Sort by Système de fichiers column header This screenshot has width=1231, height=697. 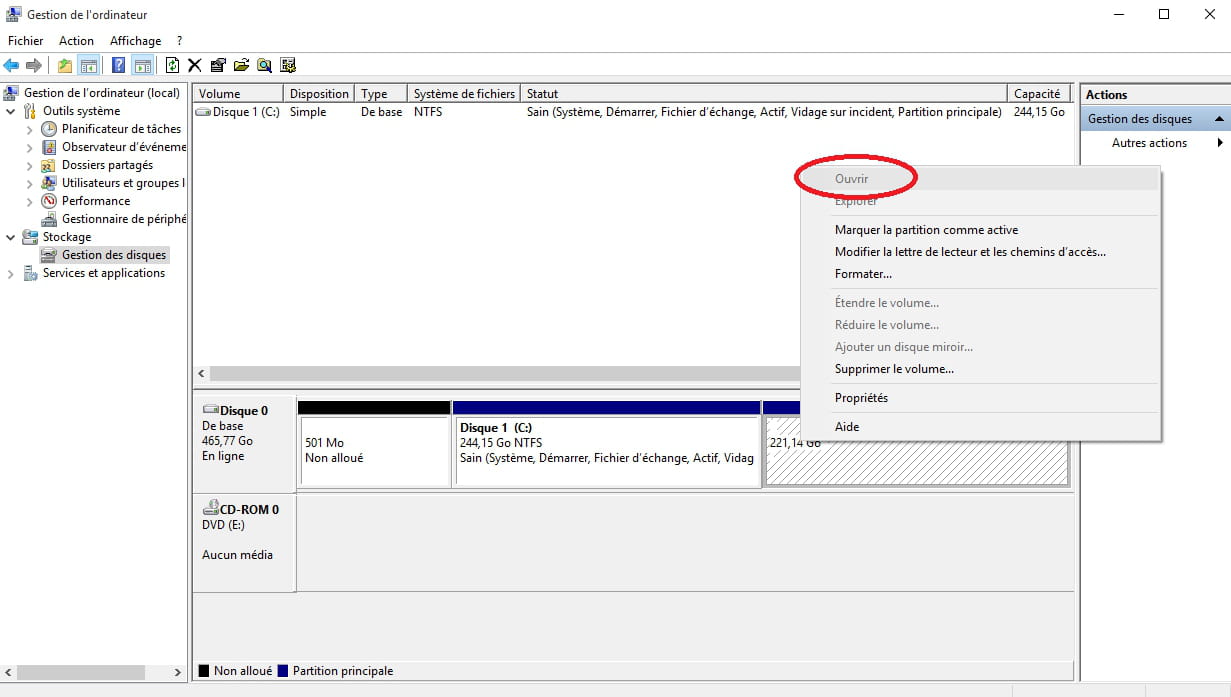[465, 94]
